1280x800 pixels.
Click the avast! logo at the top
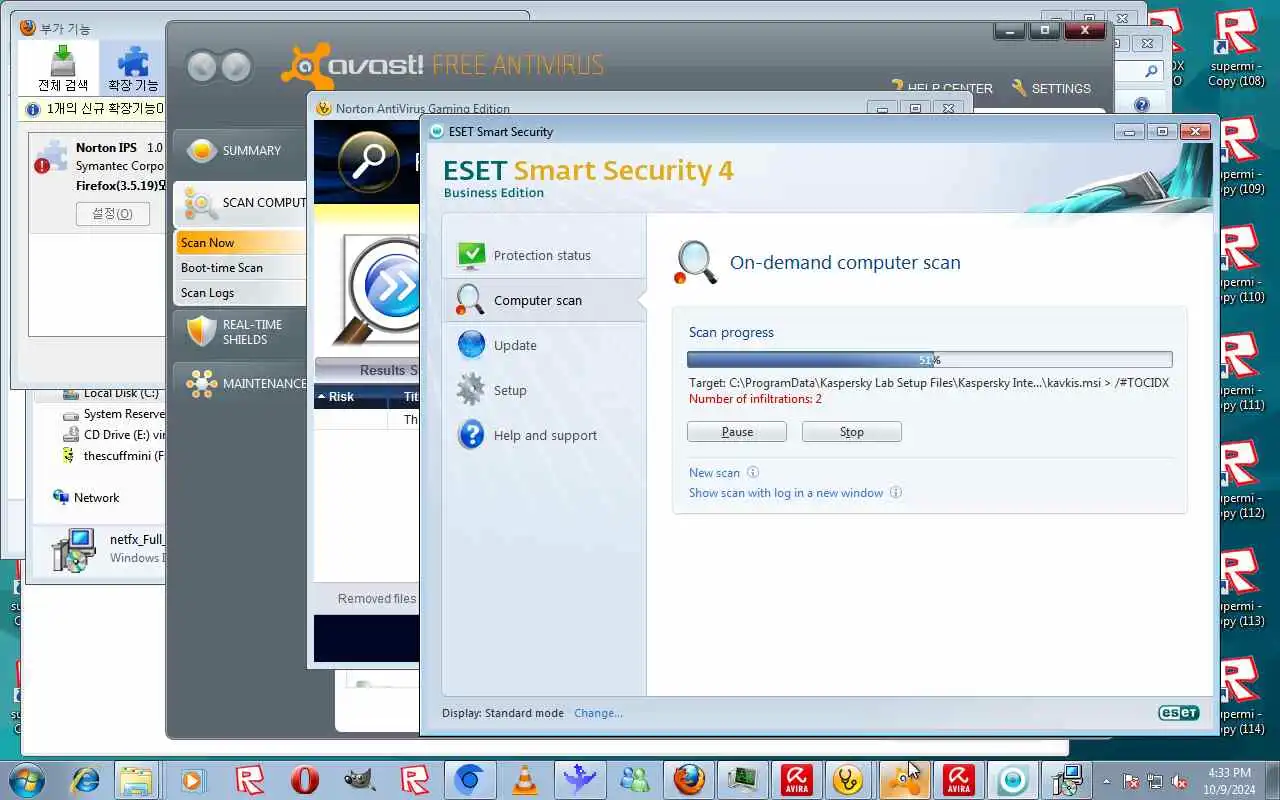point(354,65)
